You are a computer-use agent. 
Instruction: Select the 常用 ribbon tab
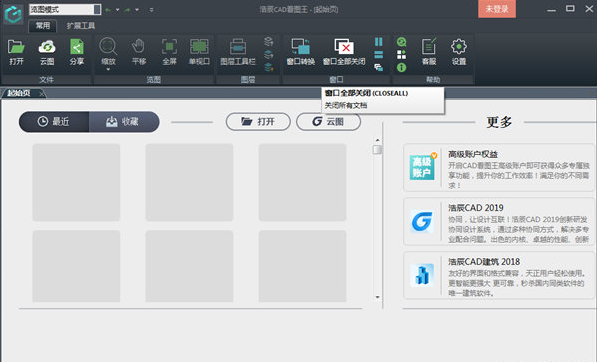(x=43, y=26)
